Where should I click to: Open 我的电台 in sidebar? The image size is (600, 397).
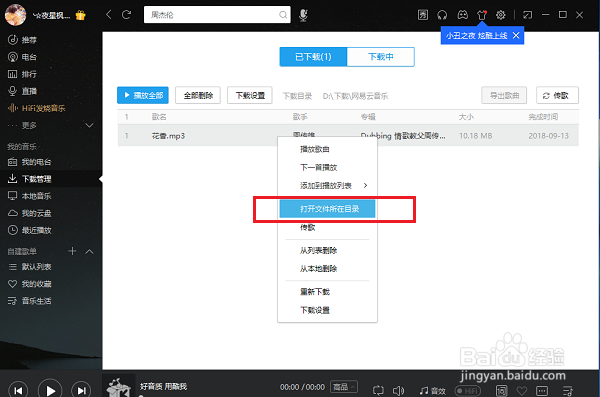pos(36,162)
